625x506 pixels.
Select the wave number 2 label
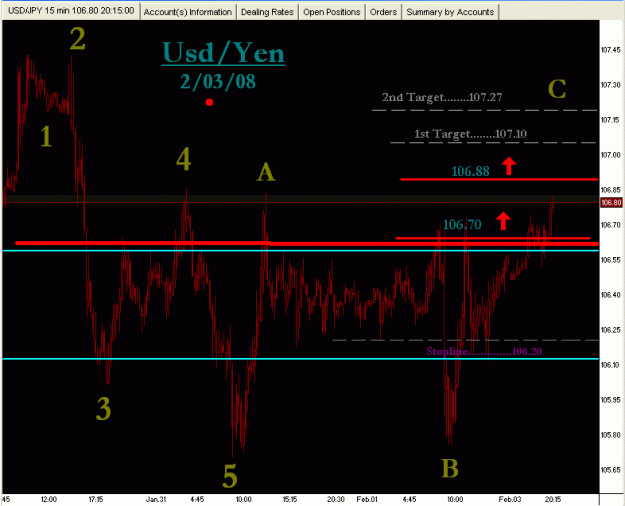tap(78, 39)
